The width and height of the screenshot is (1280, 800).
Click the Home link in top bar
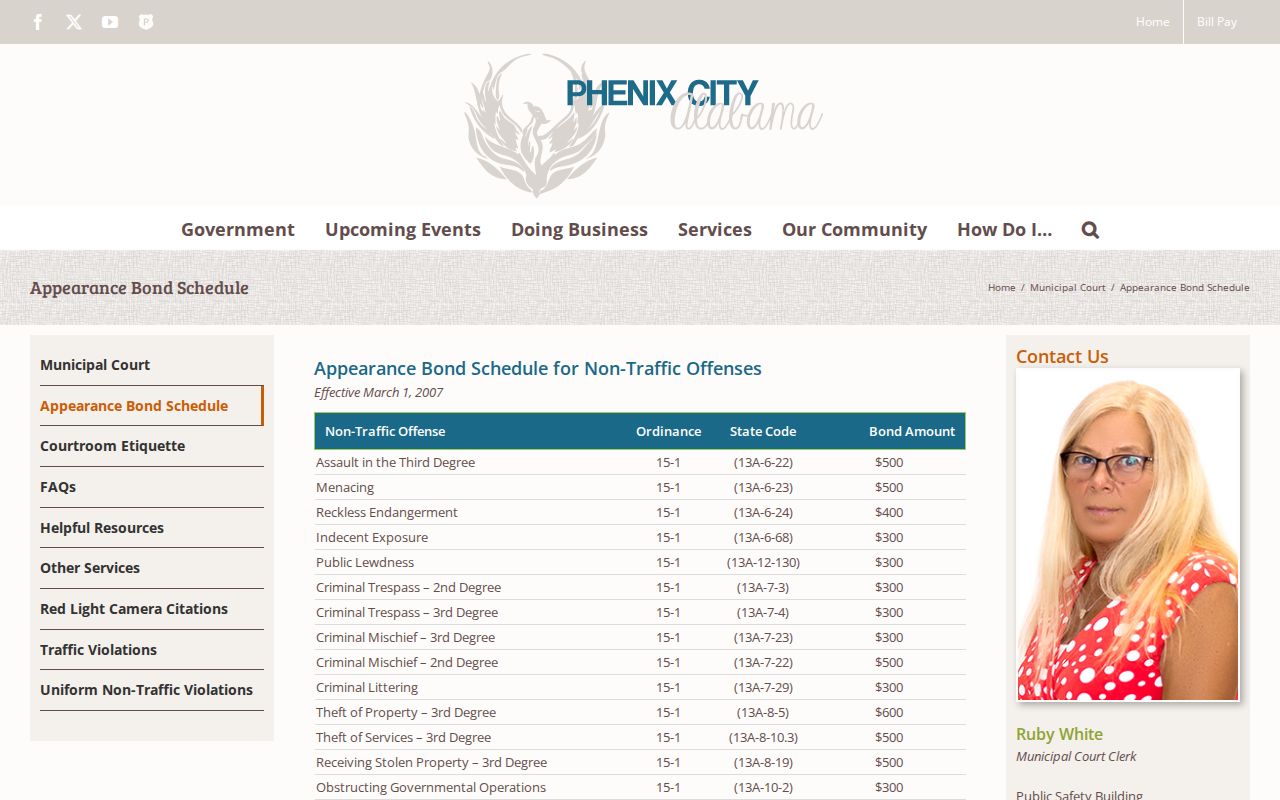[x=1152, y=22]
